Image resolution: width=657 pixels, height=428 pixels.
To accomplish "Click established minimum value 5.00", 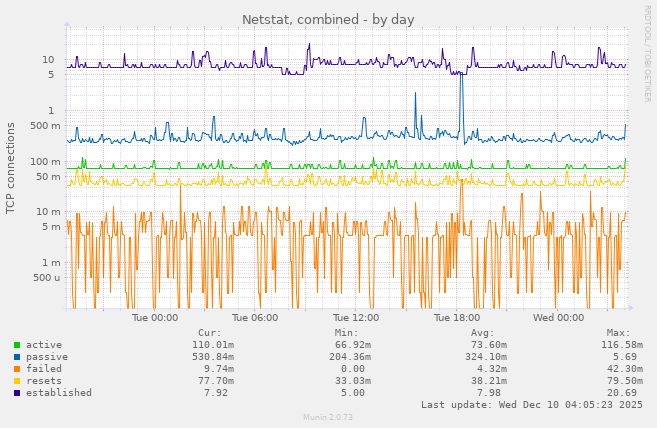I will (x=352, y=393).
